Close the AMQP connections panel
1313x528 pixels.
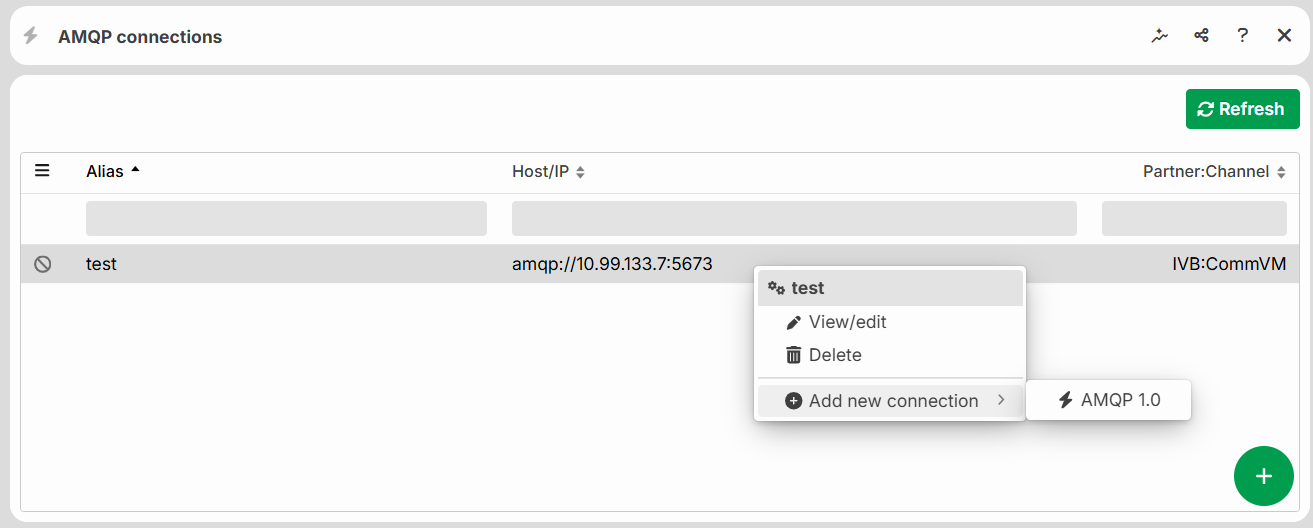click(1285, 36)
